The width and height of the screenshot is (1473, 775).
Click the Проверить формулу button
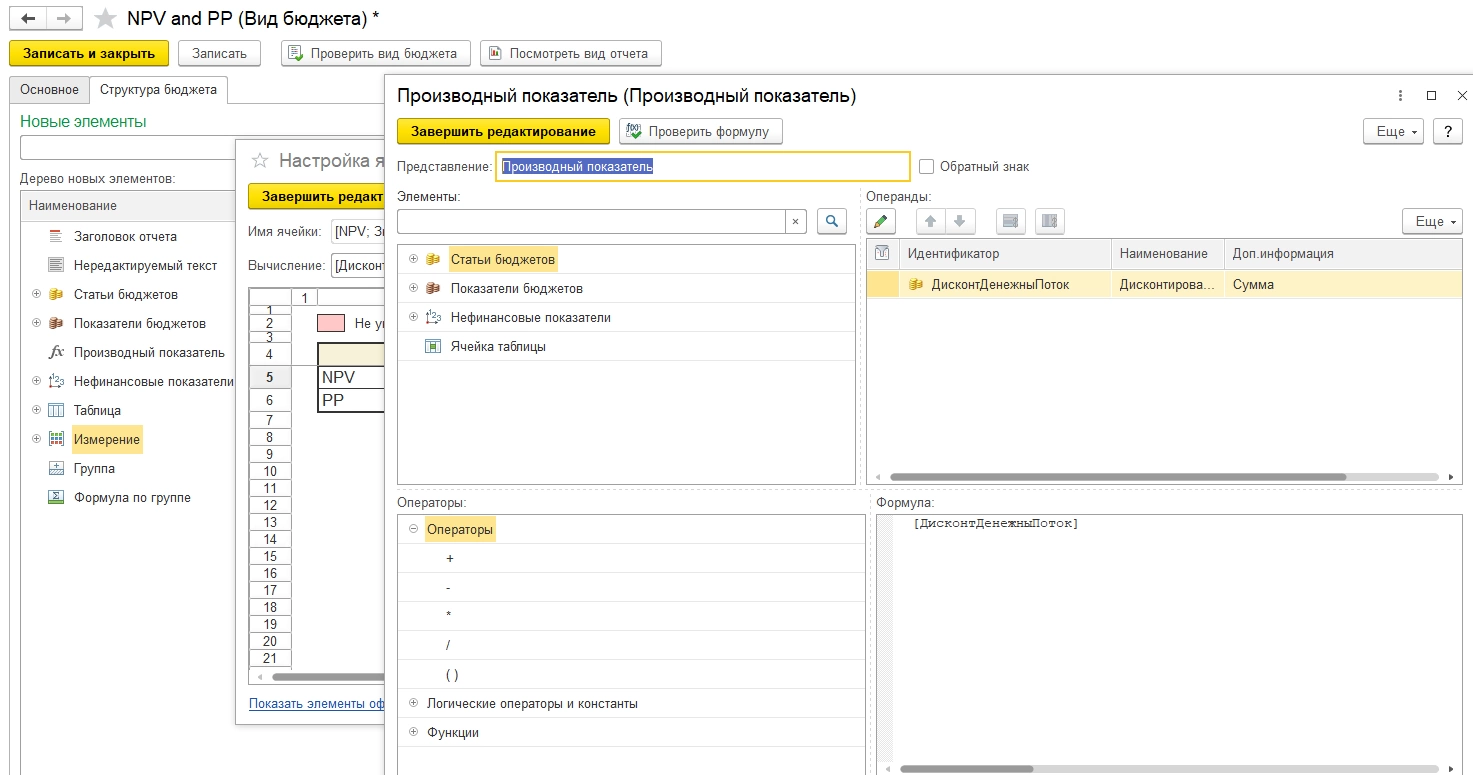[x=701, y=131]
